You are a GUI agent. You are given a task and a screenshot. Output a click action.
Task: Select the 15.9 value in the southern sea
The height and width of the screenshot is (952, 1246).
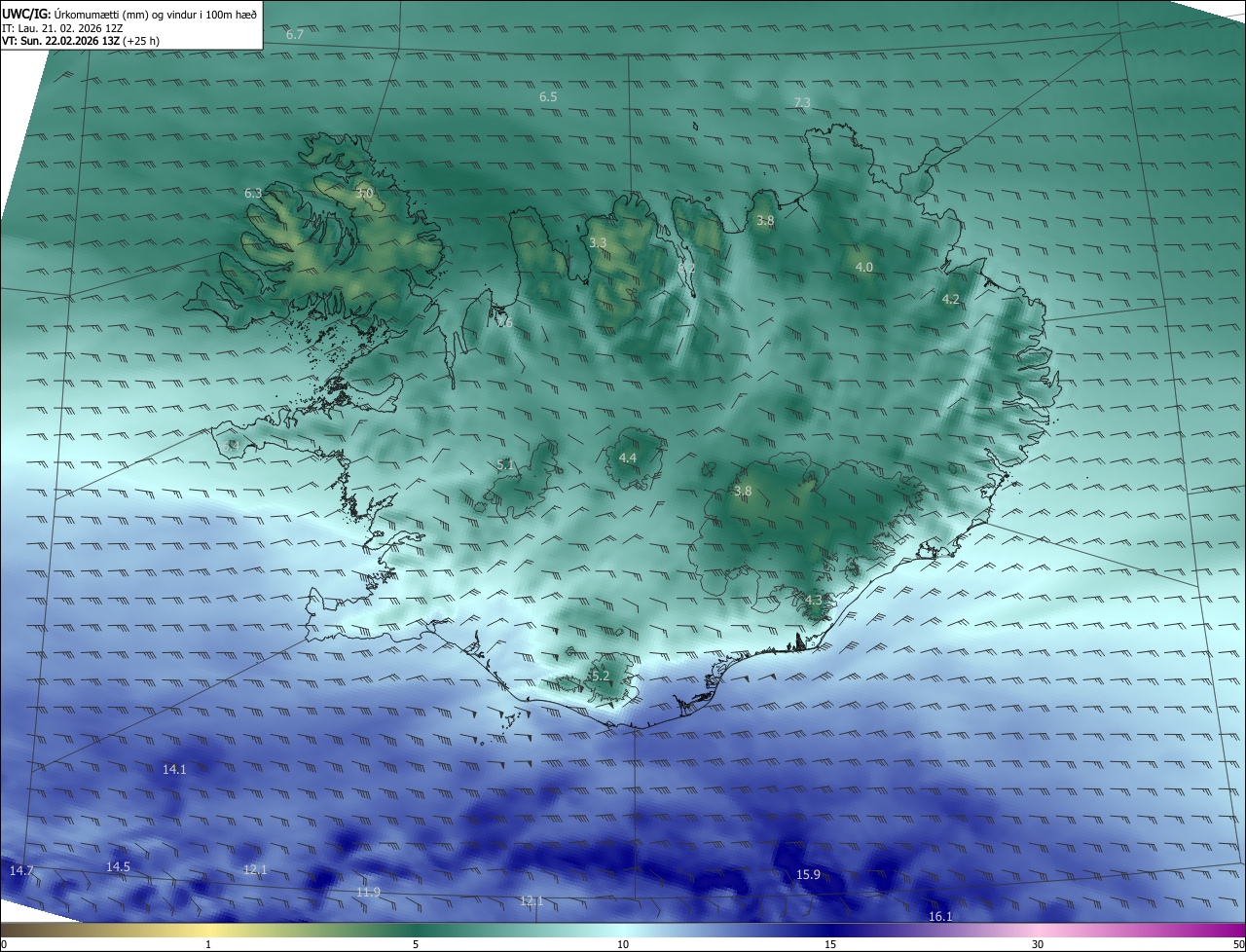point(808,875)
